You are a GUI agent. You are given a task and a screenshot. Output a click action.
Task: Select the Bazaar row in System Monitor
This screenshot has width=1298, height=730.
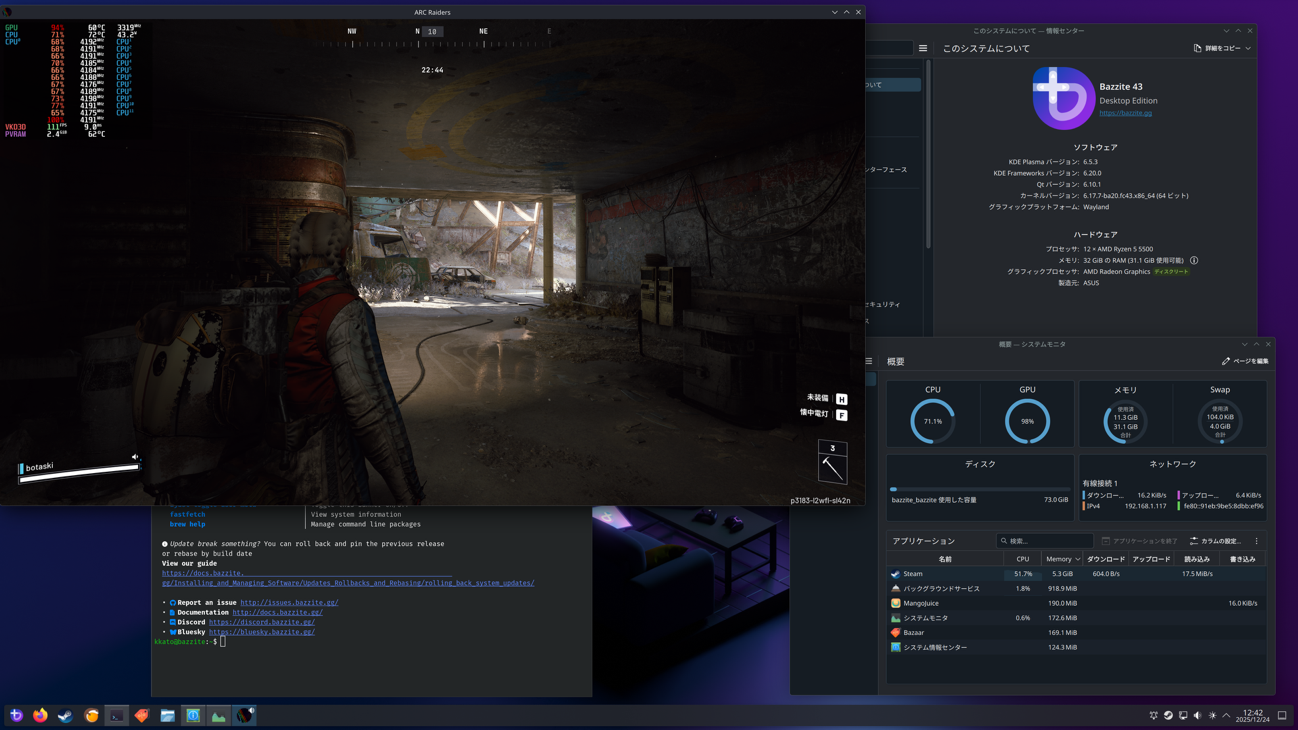click(1076, 633)
